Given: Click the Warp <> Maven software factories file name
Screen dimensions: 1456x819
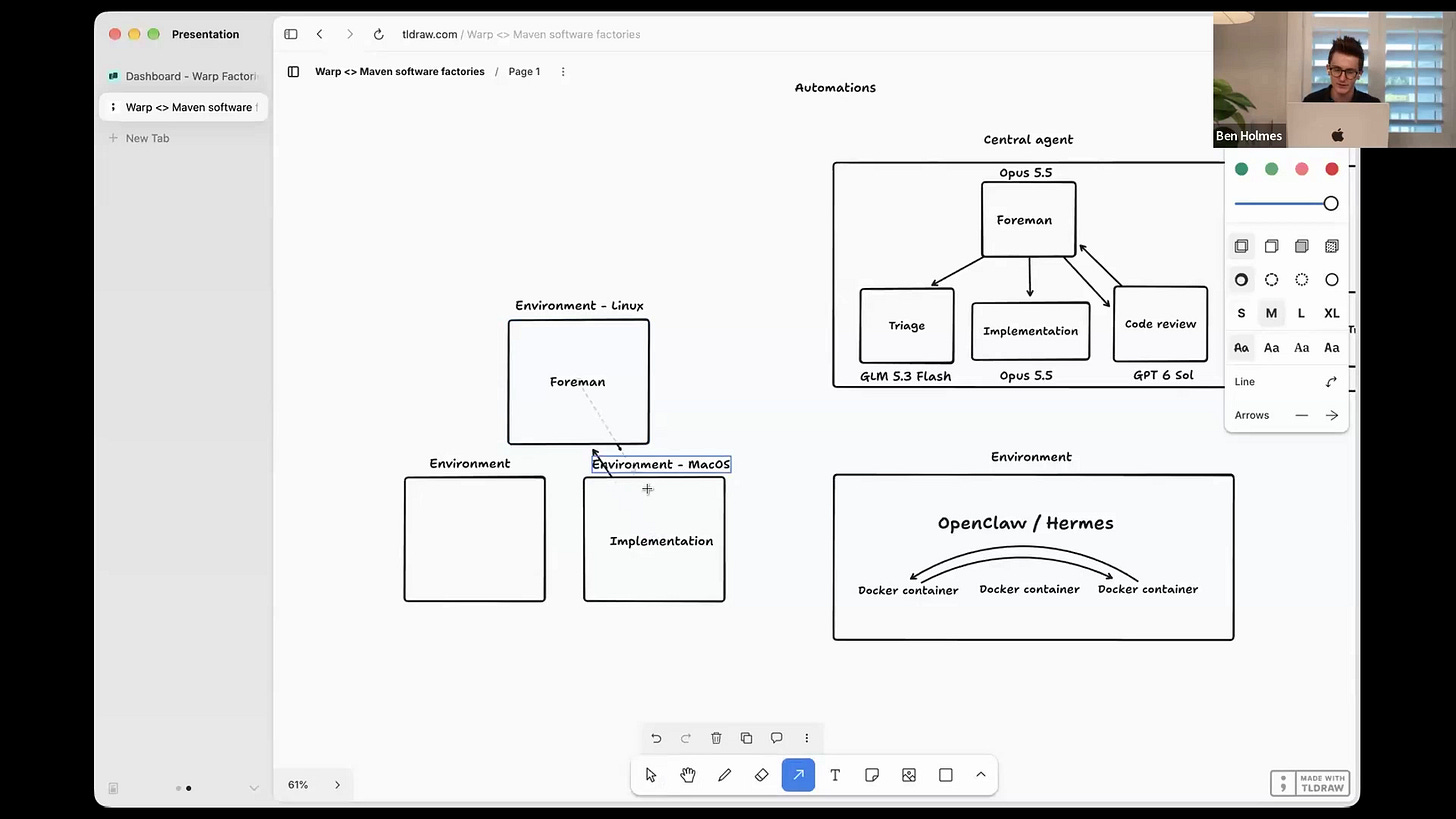Looking at the screenshot, I should point(400,72).
